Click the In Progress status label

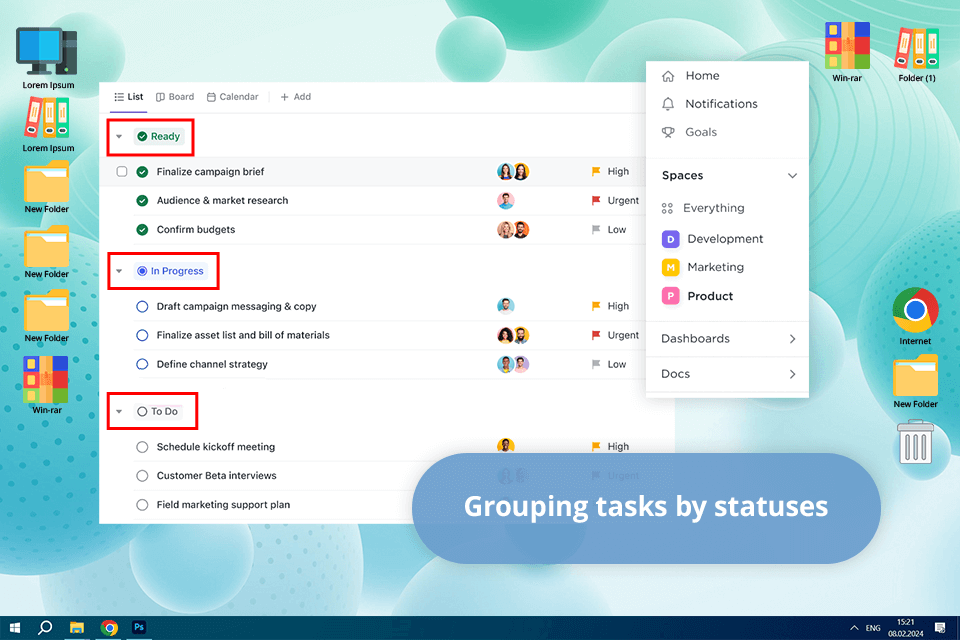coord(171,271)
